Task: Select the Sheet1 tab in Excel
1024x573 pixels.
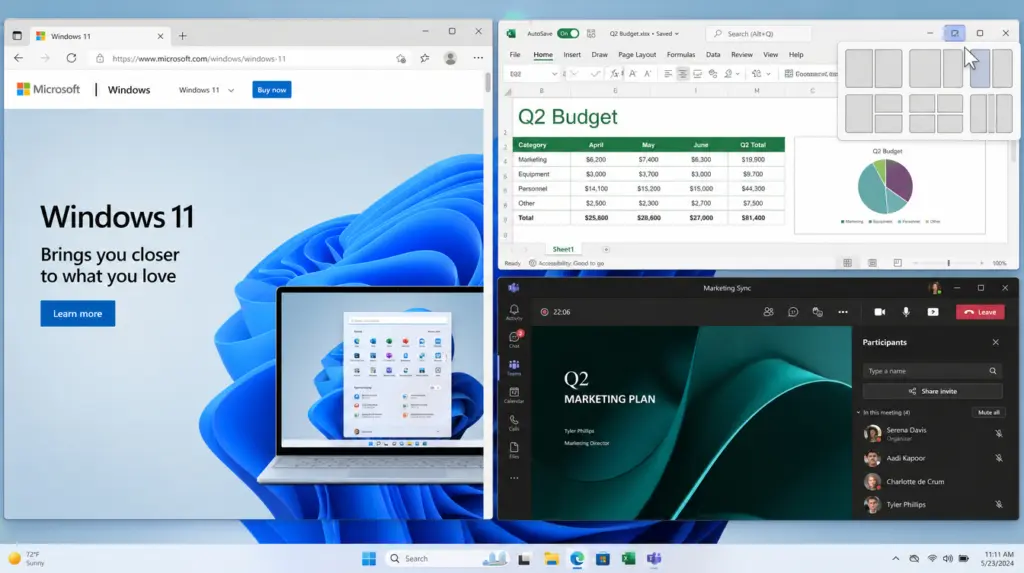Action: click(563, 249)
